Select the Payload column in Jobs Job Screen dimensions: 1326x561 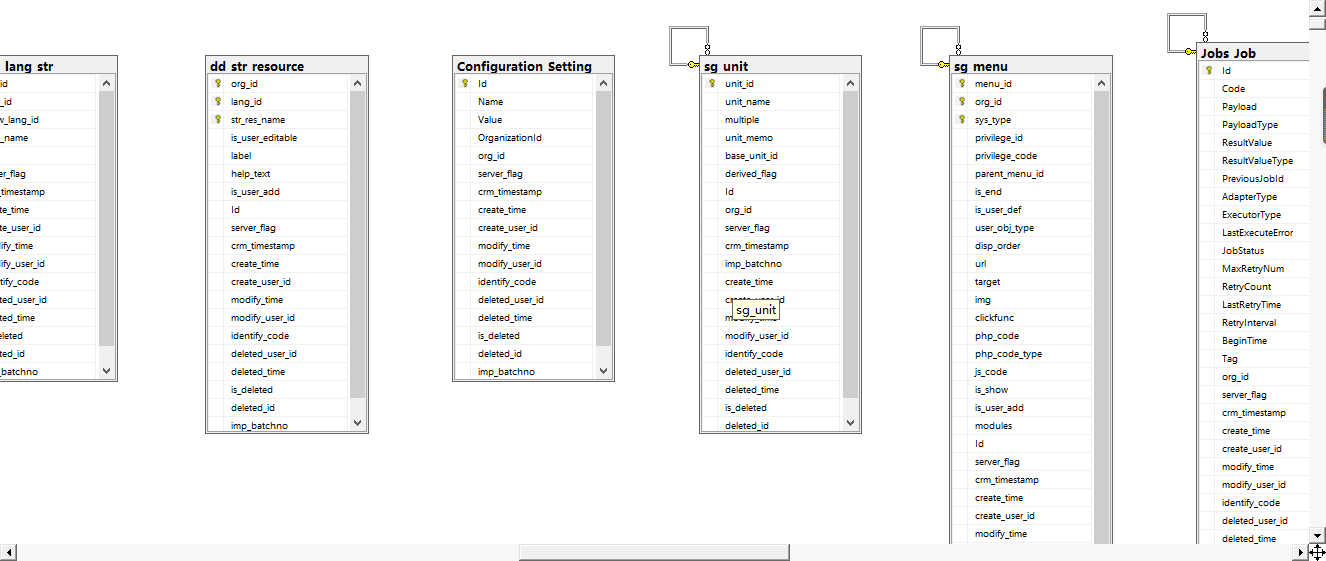point(1254,107)
